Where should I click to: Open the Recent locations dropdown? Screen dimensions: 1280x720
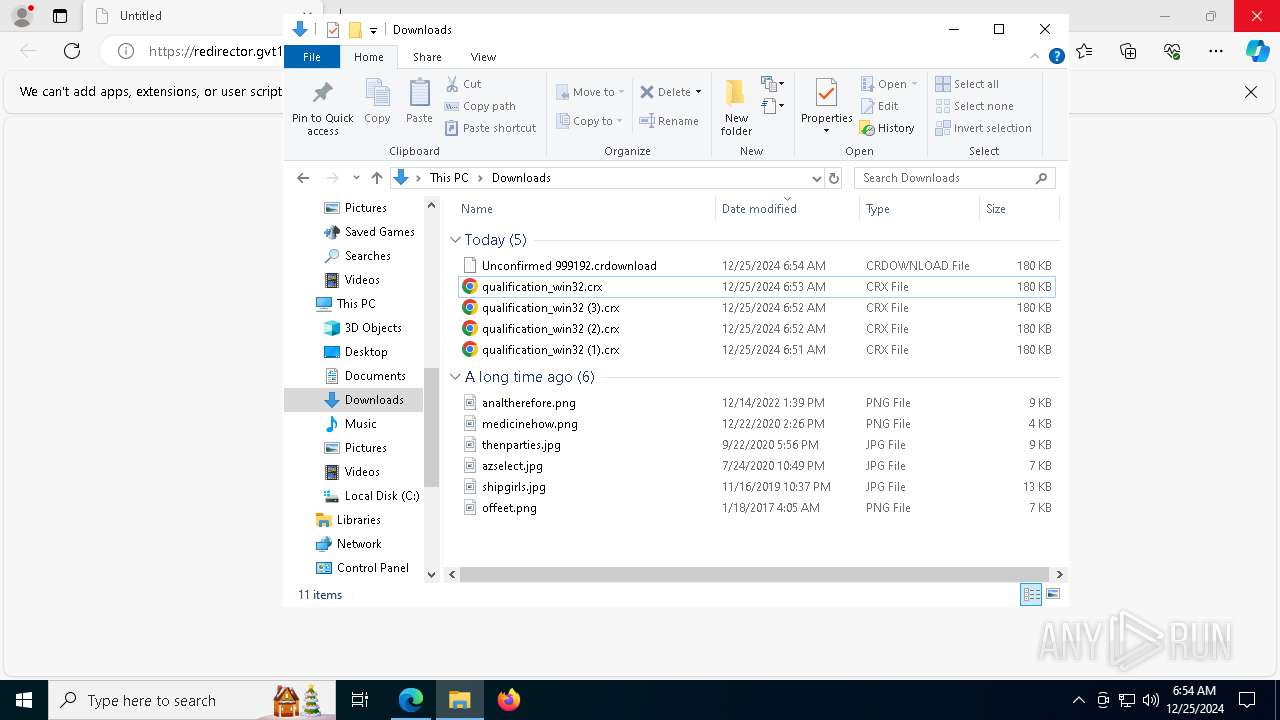(x=356, y=178)
